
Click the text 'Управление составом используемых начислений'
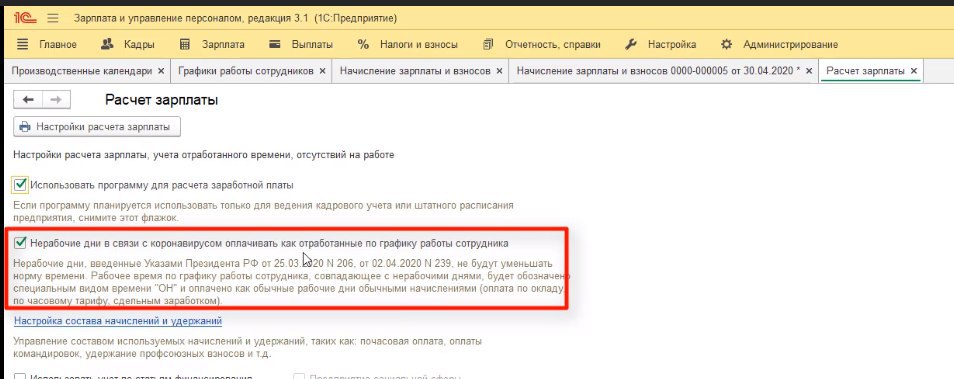tap(248, 347)
